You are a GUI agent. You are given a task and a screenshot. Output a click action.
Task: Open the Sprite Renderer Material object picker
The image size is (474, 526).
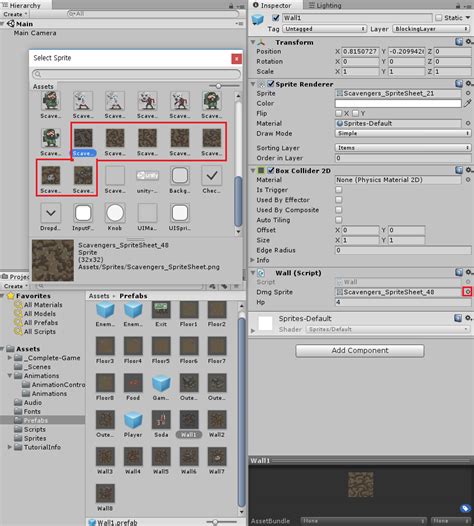pos(468,123)
